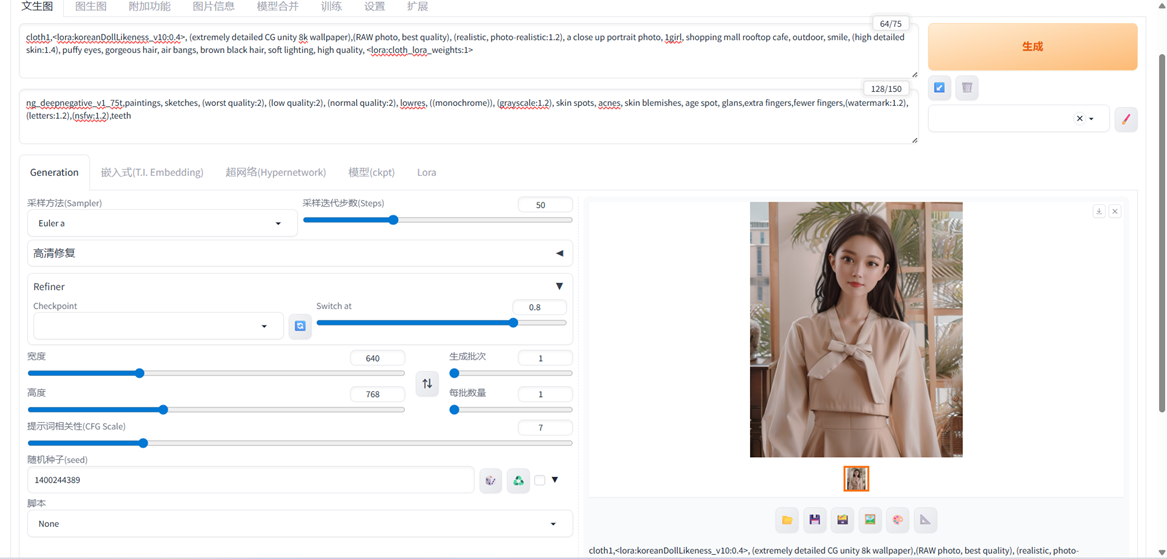
Task: Open the 附加功能 tab
Action: [x=149, y=7]
